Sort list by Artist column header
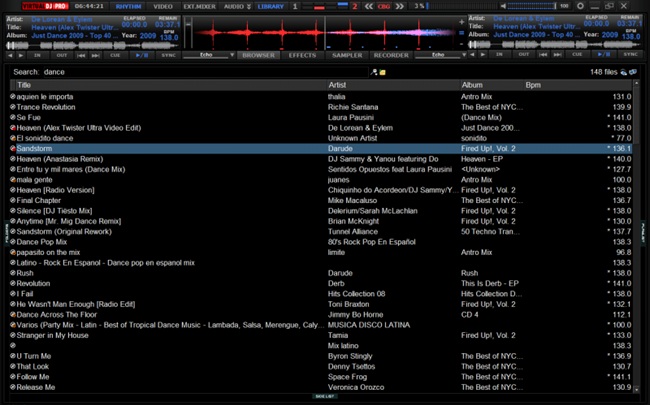This screenshot has height=405, width=650. [x=393, y=85]
